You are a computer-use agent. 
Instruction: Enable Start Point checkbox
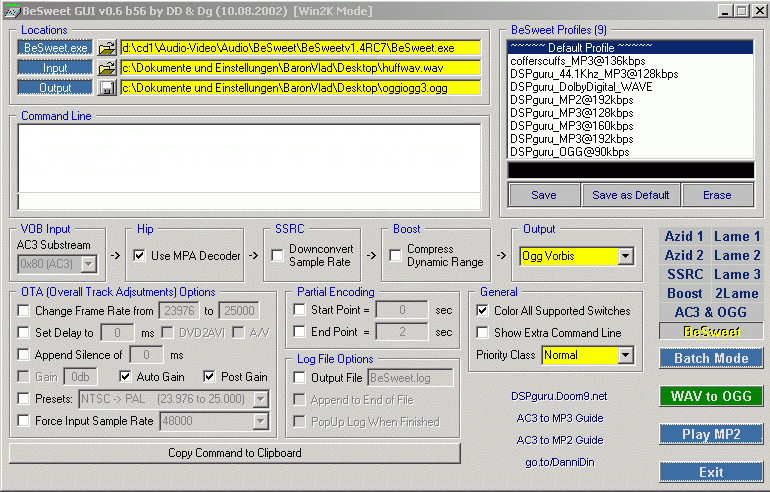299,309
